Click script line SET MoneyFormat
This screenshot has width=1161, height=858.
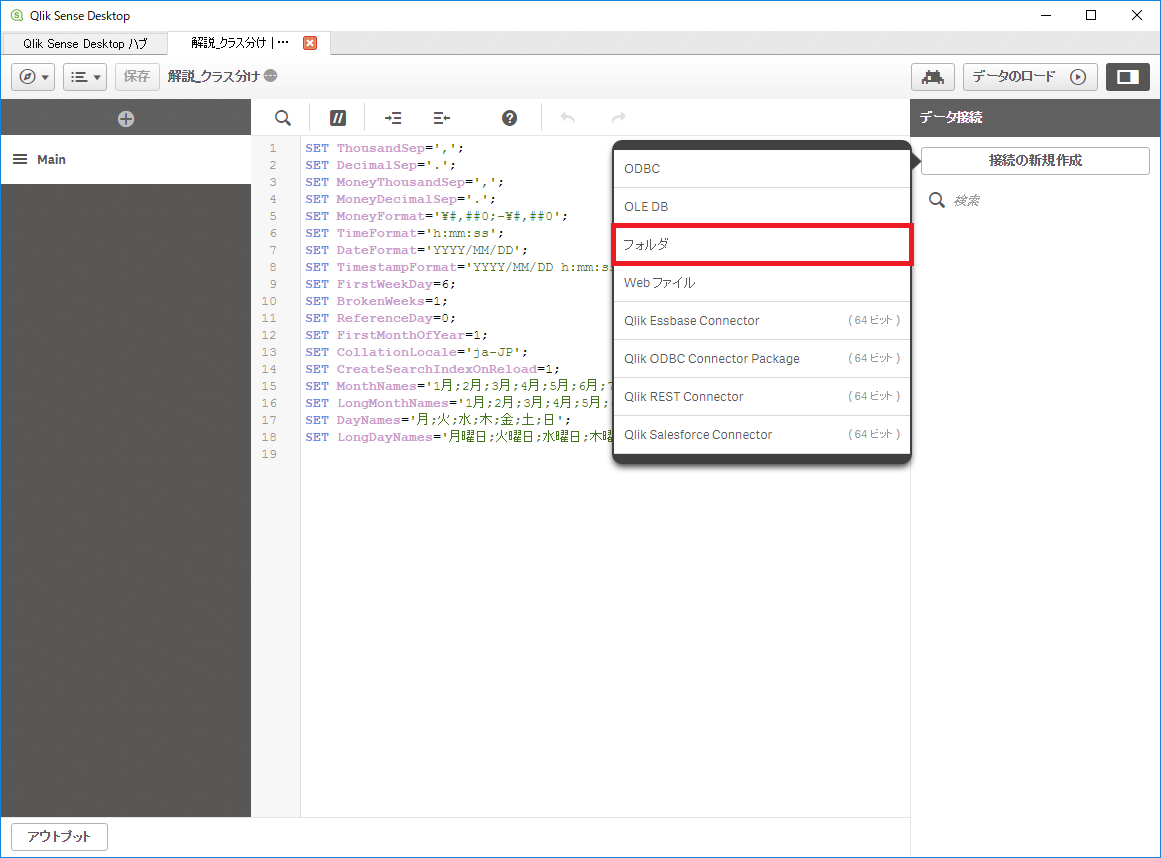pyautogui.click(x=437, y=216)
